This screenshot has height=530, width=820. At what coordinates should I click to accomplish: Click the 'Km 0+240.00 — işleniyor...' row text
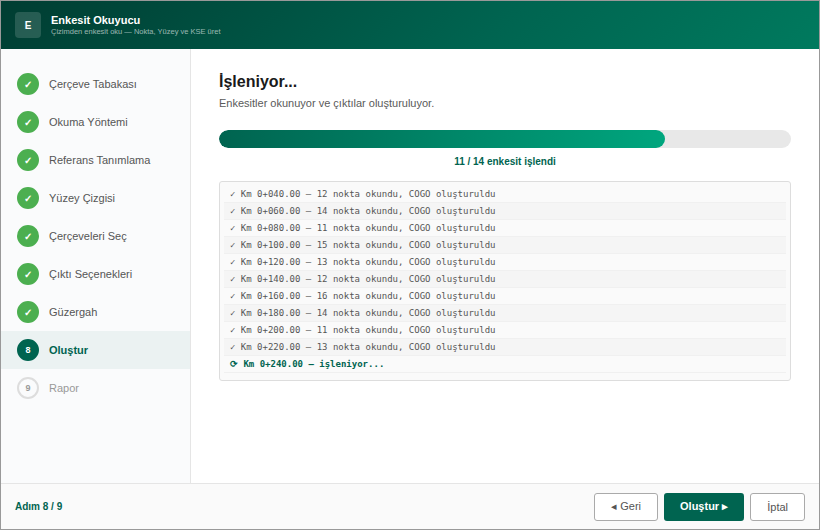pos(313,364)
